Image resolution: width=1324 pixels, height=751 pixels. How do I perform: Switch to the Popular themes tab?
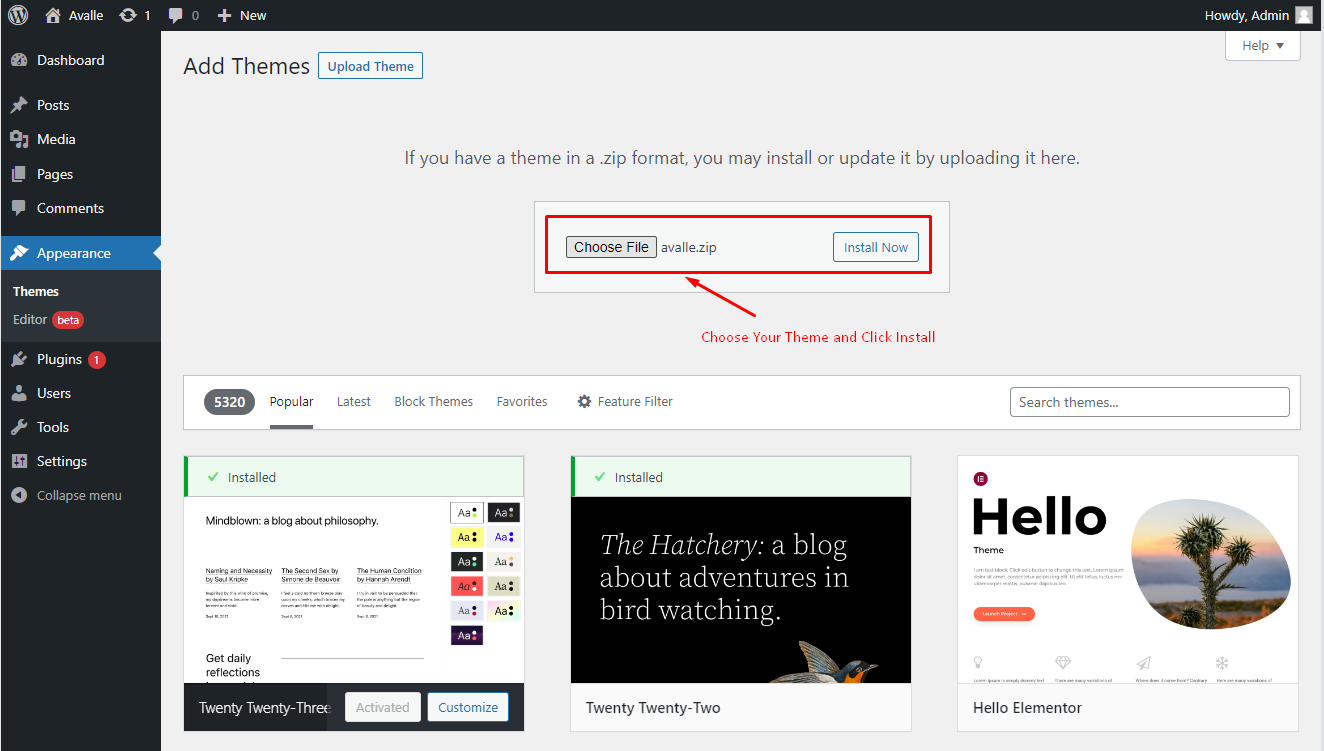pos(291,401)
